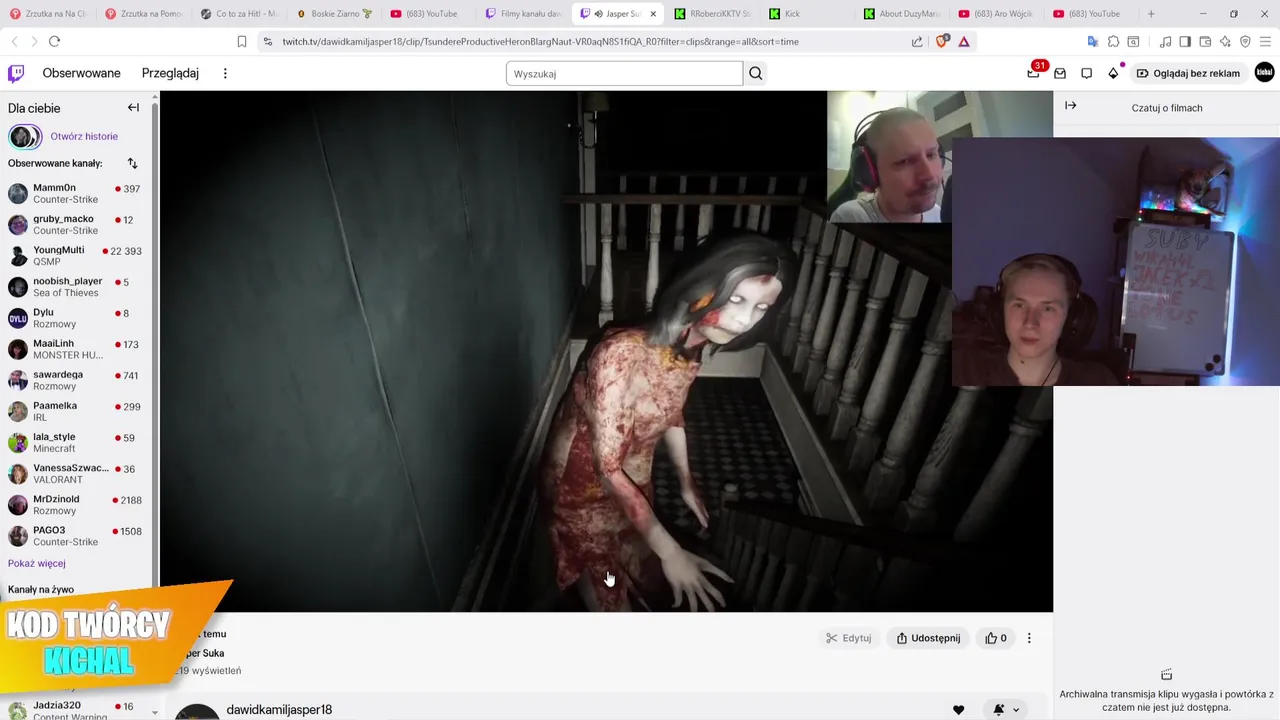Switch to Boskie Ziarno browser tab
The width and height of the screenshot is (1280, 720).
click(x=333, y=14)
